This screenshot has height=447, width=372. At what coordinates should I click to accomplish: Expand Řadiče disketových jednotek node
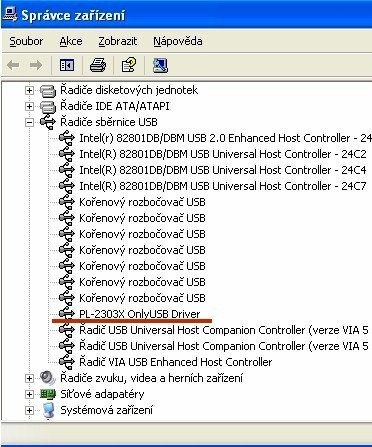coord(29,90)
